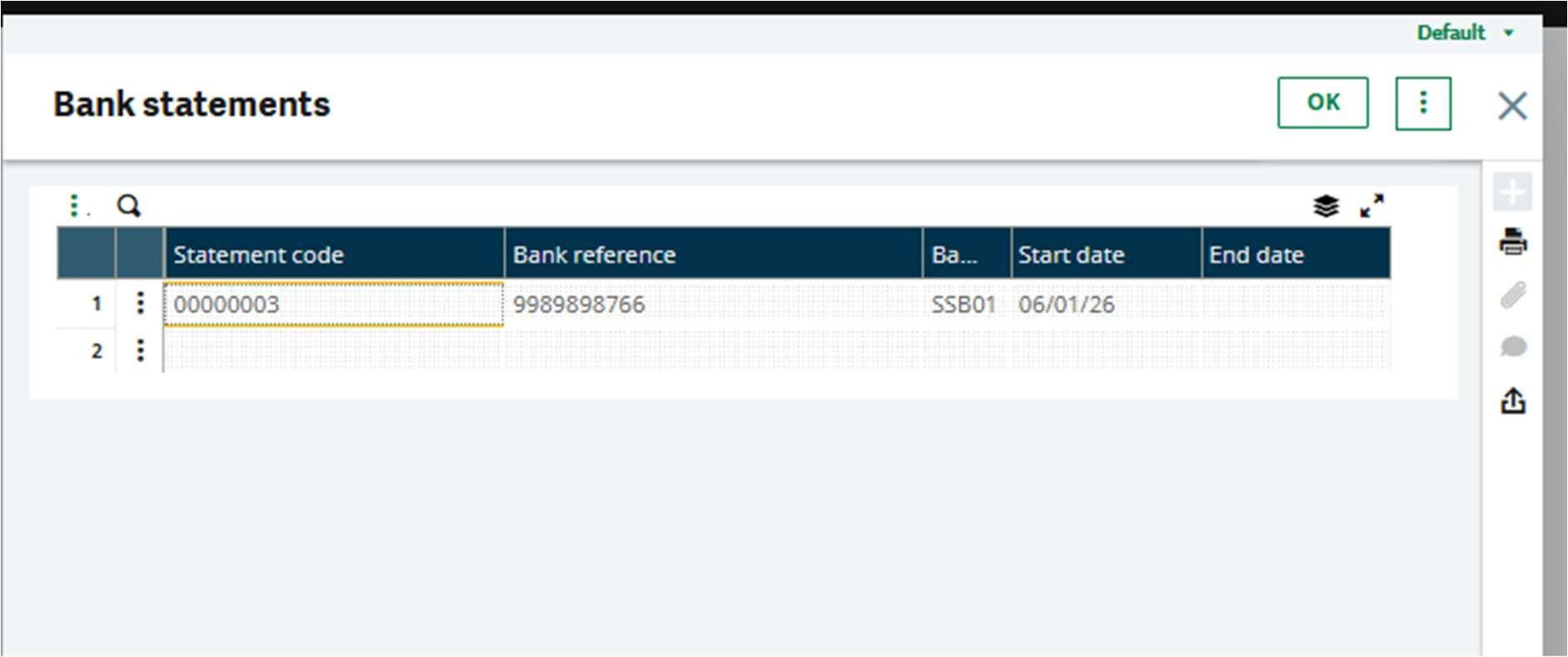The image size is (1568, 657).
Task: Expand the Default view dropdown
Action: 1465,32
